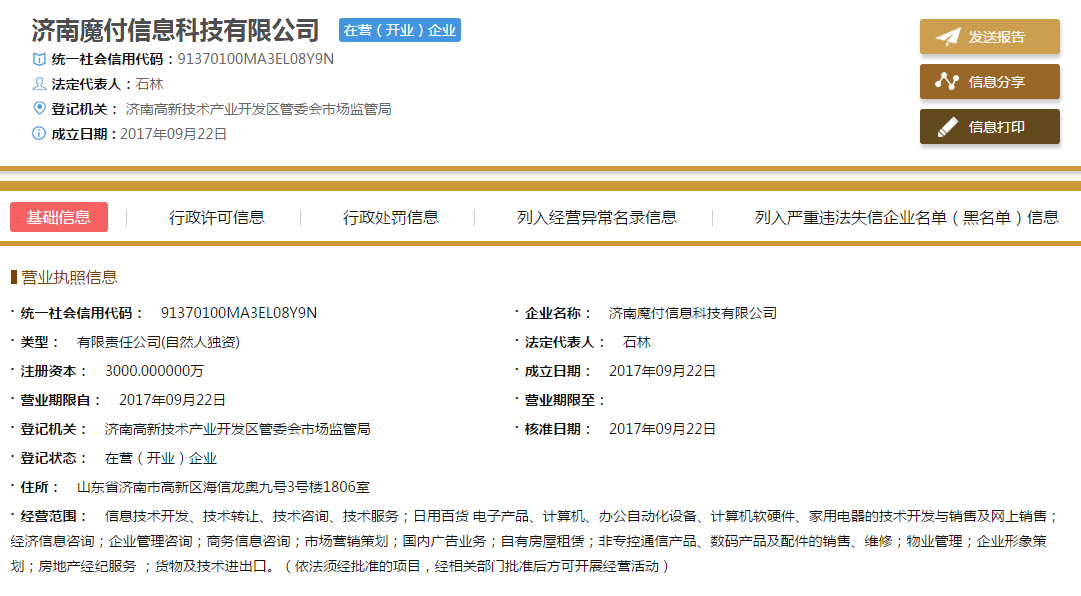Click the paper plane icon on 发送报告

(x=947, y=37)
